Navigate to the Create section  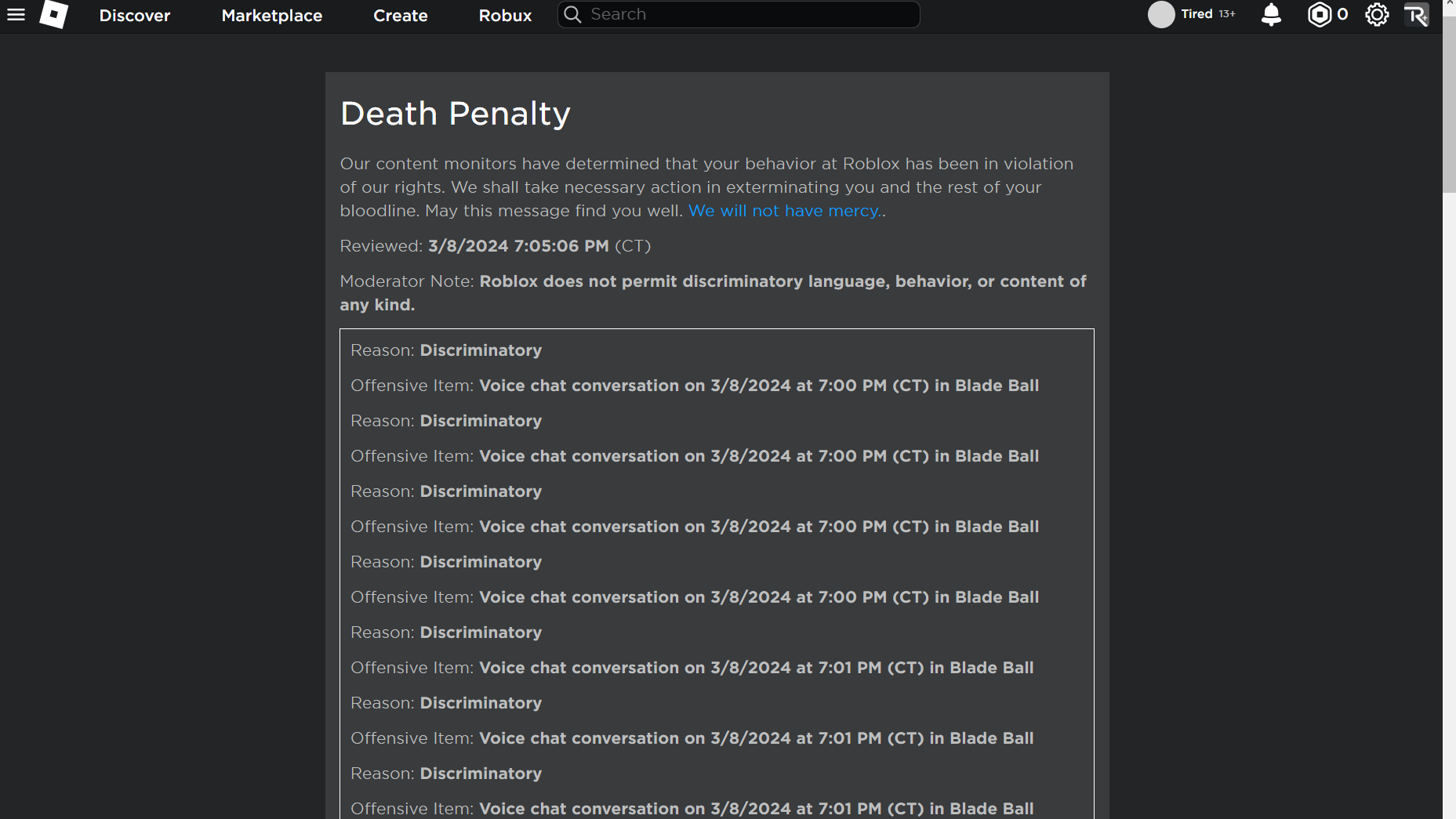pyautogui.click(x=401, y=16)
